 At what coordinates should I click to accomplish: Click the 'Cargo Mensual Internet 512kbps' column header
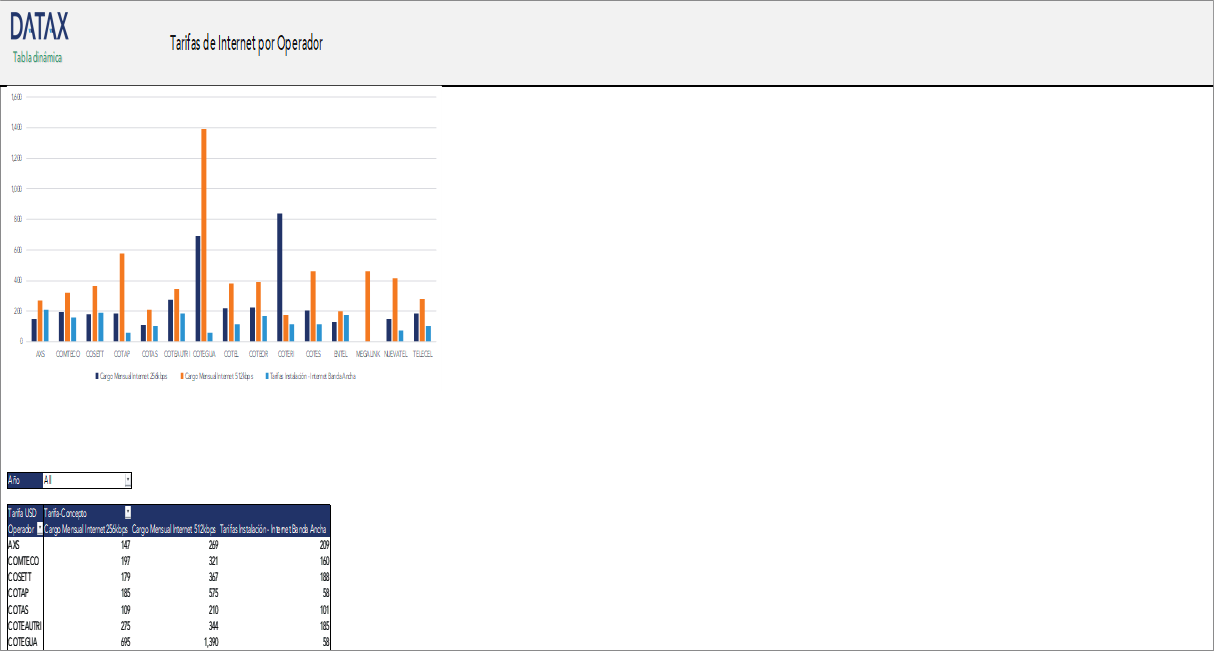pyautogui.click(x=173, y=529)
